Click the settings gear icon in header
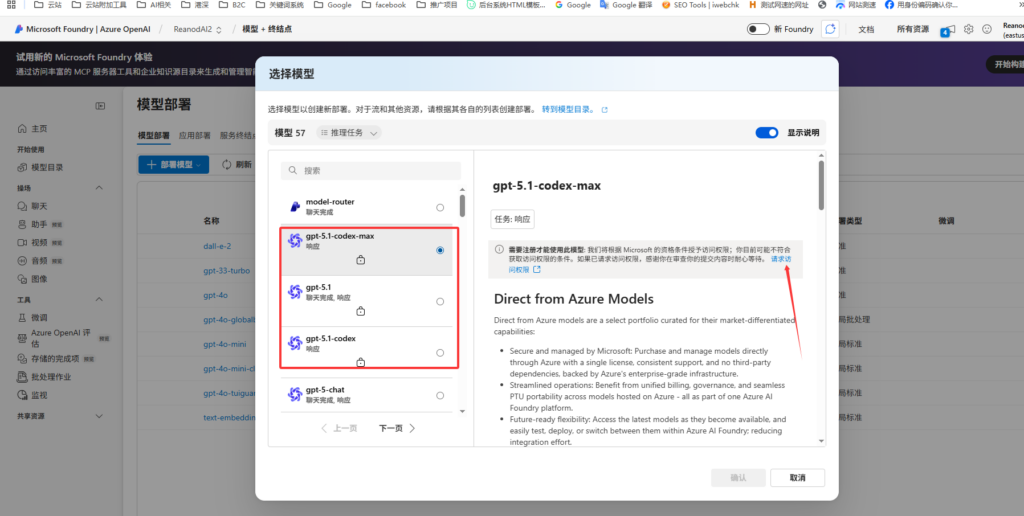This screenshot has width=1024, height=516. point(969,29)
